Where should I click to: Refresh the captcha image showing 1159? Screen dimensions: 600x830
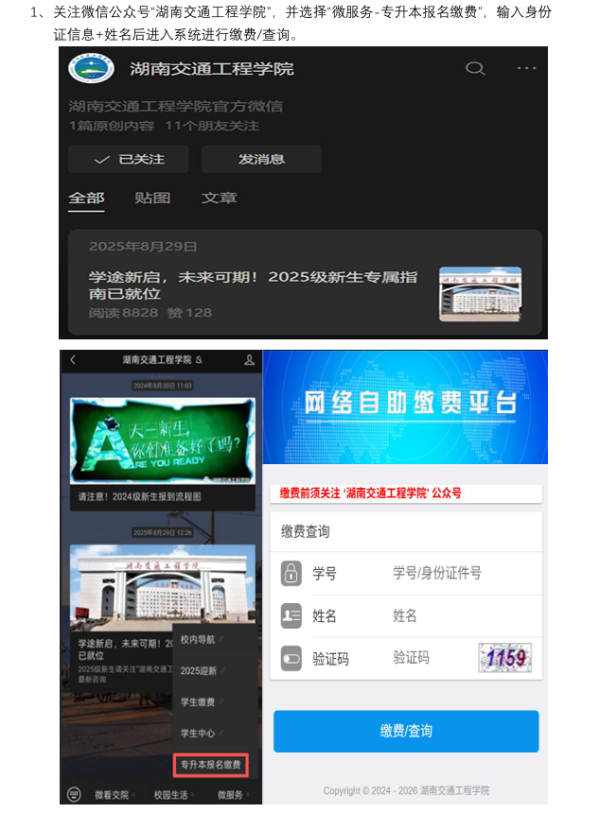coord(505,658)
